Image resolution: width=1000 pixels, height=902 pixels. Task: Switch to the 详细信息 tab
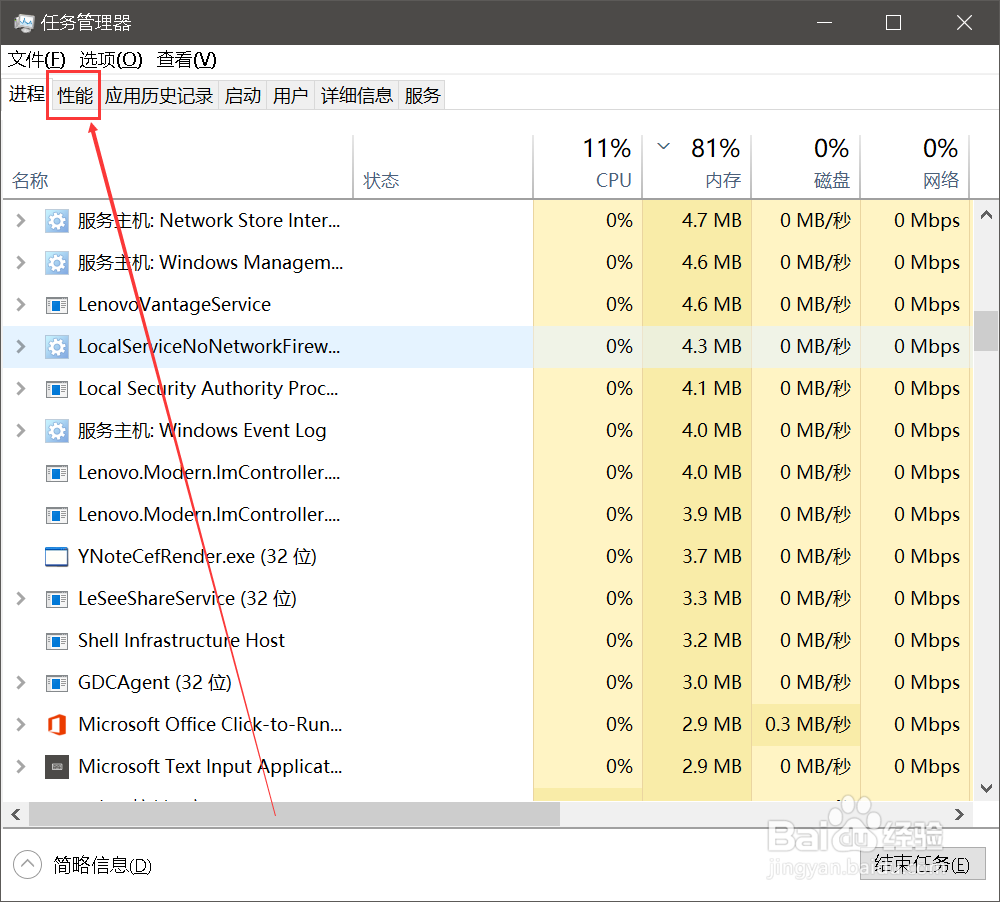coord(357,96)
